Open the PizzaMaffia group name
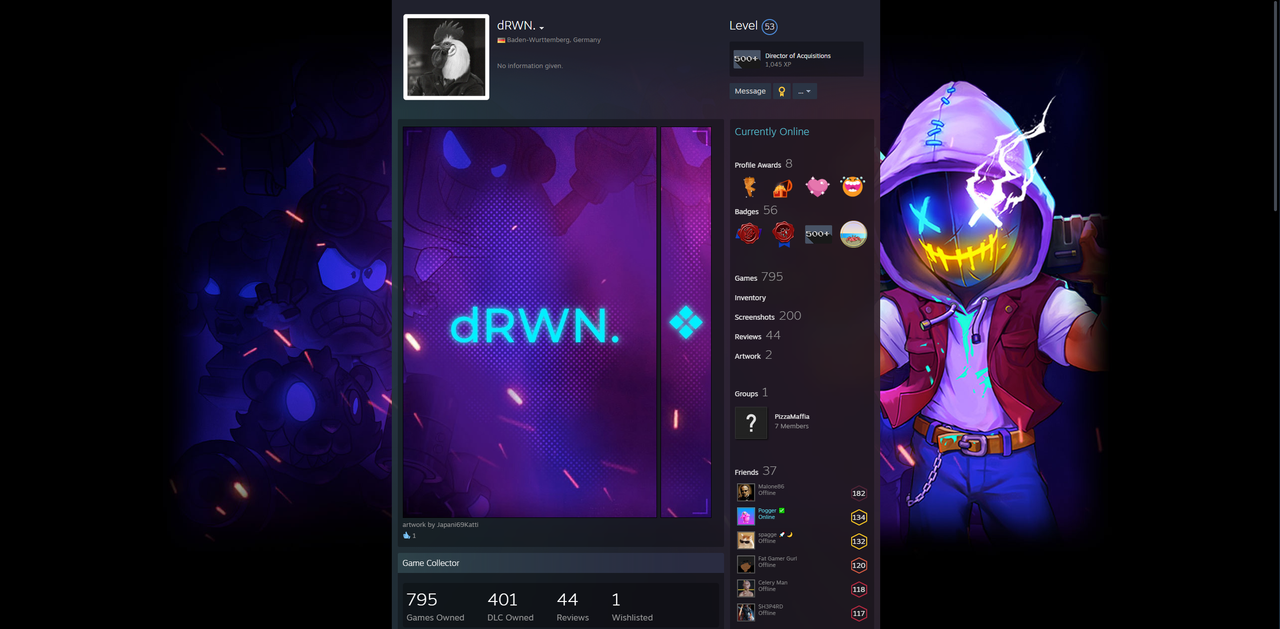The width and height of the screenshot is (1280, 629). 792,416
